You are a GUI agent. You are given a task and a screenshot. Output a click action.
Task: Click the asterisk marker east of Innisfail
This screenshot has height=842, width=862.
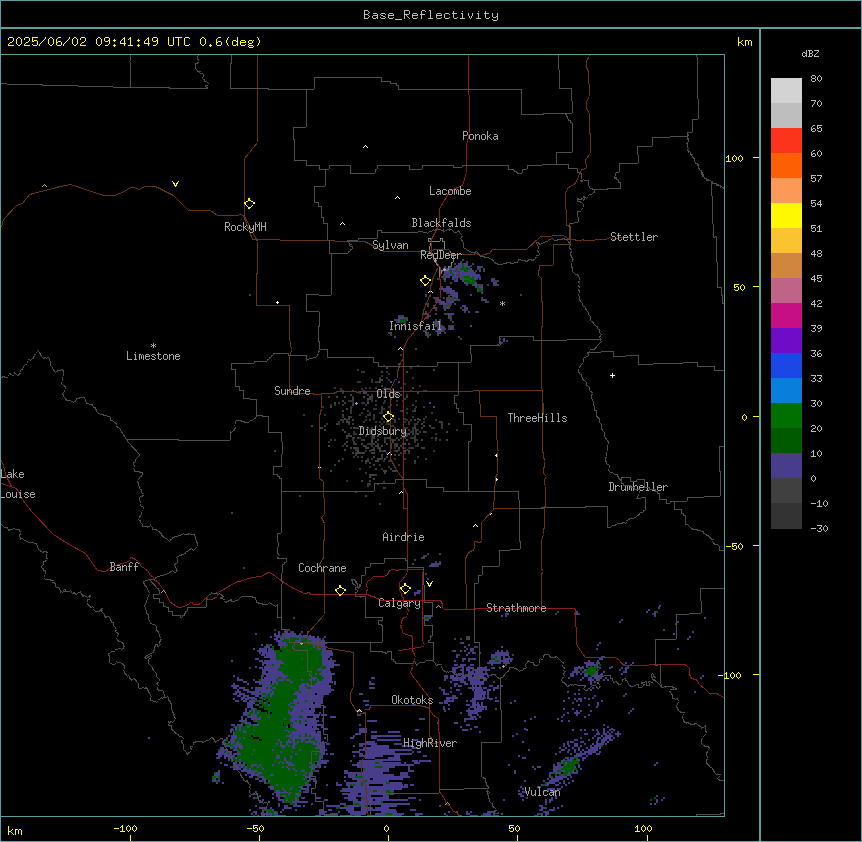(502, 303)
